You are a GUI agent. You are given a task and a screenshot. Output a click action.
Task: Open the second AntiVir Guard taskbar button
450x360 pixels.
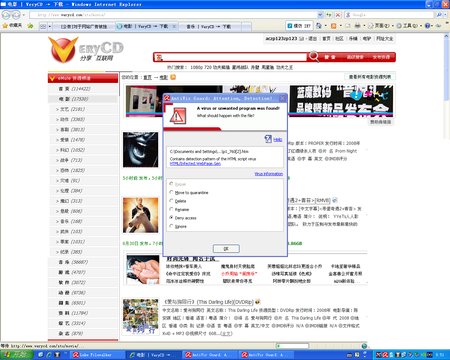[267, 355]
